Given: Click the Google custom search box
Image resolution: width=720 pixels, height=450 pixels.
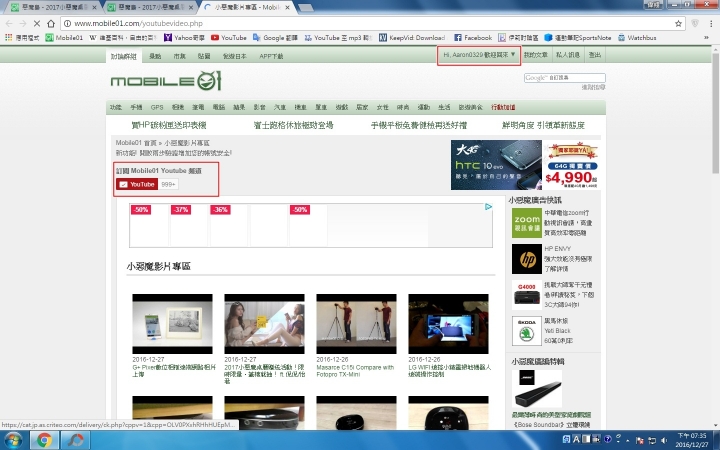Looking at the screenshot, I should [x=565, y=78].
